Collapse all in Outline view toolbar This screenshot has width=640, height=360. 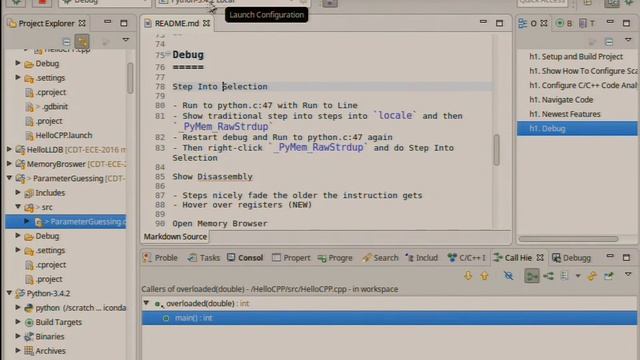[x=609, y=41]
